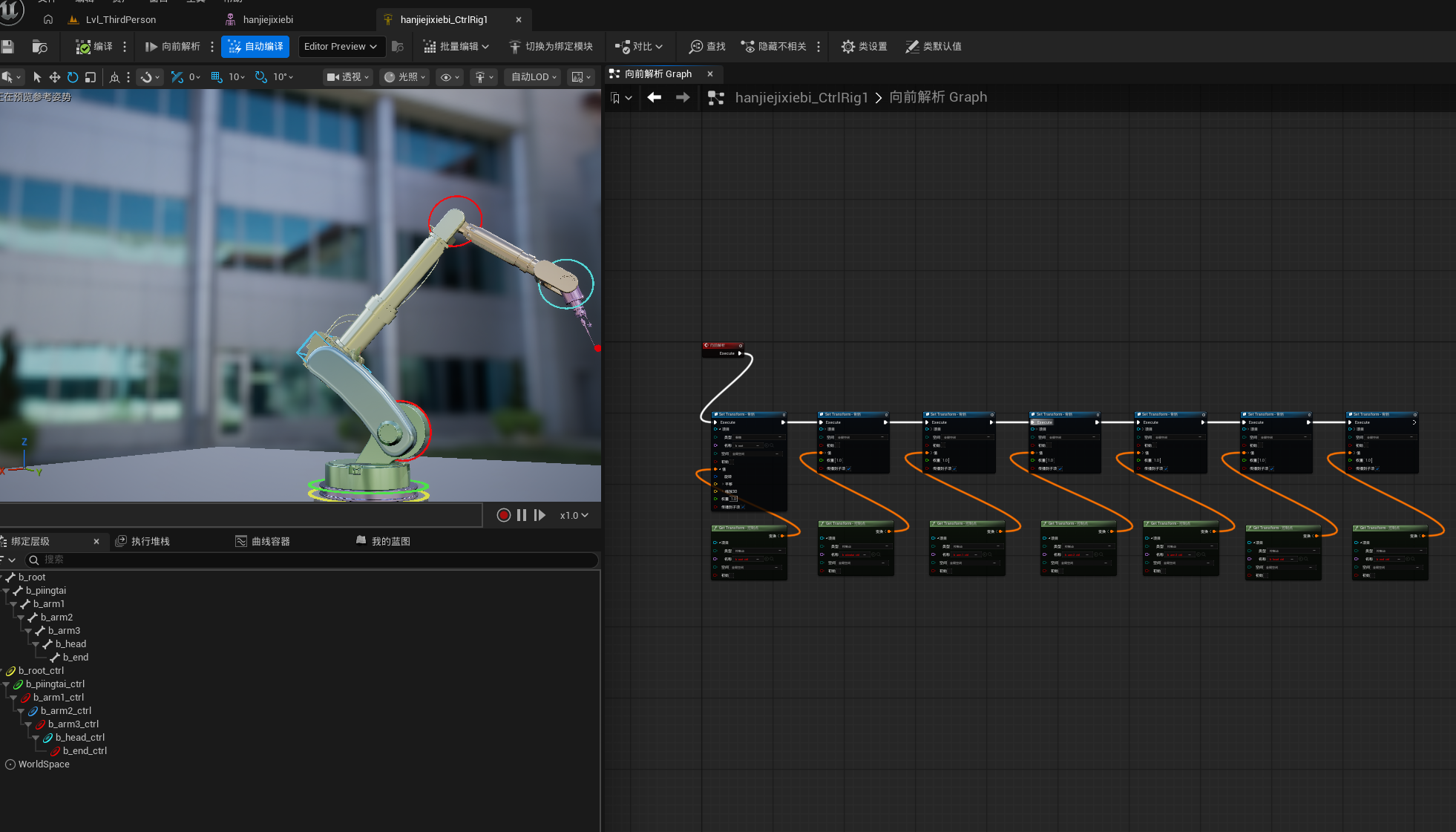Click the record button under the viewport
Image resolution: width=1456 pixels, height=832 pixels.
pyautogui.click(x=504, y=515)
